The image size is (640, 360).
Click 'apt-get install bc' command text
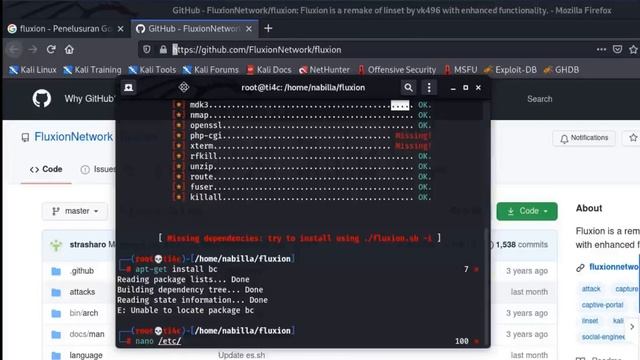176,269
